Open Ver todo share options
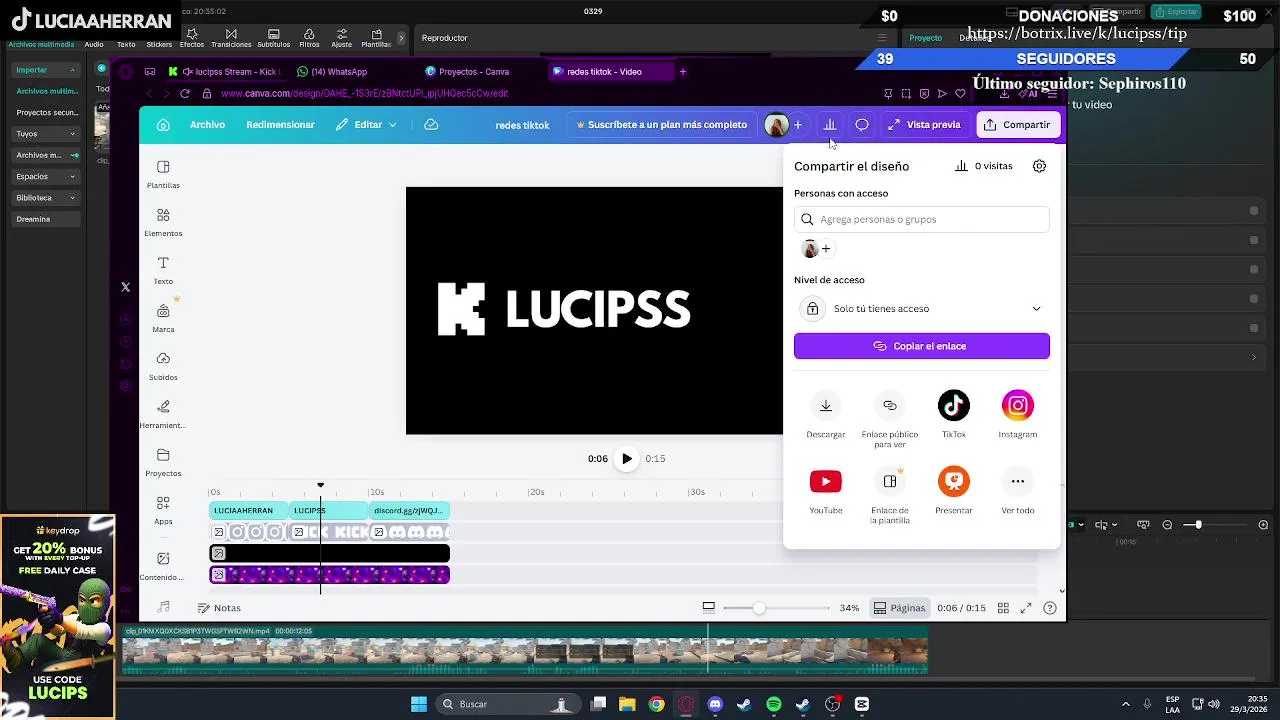 1017,481
